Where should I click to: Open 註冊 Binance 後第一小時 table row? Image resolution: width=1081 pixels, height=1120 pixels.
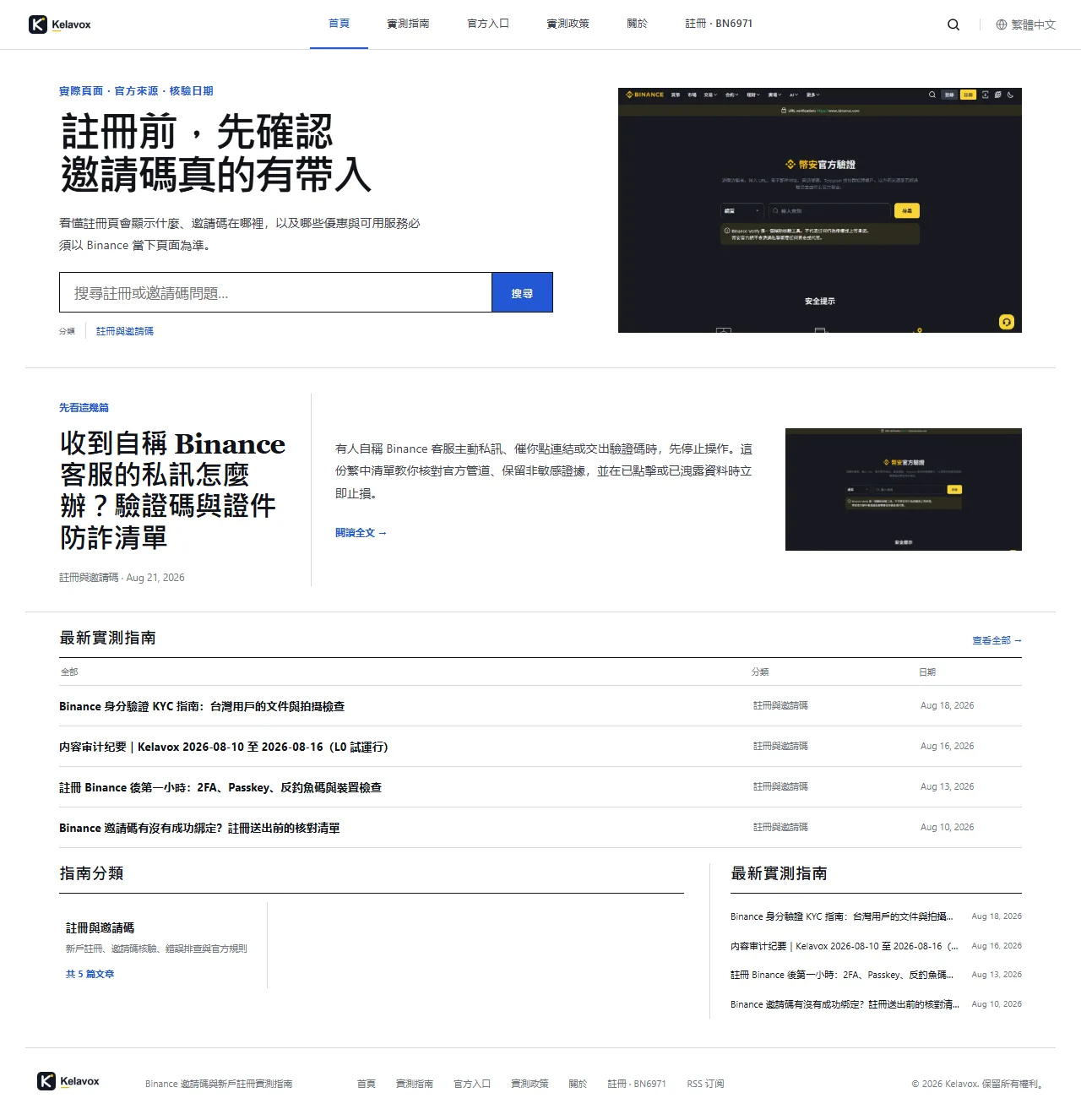pyautogui.click(x=540, y=787)
